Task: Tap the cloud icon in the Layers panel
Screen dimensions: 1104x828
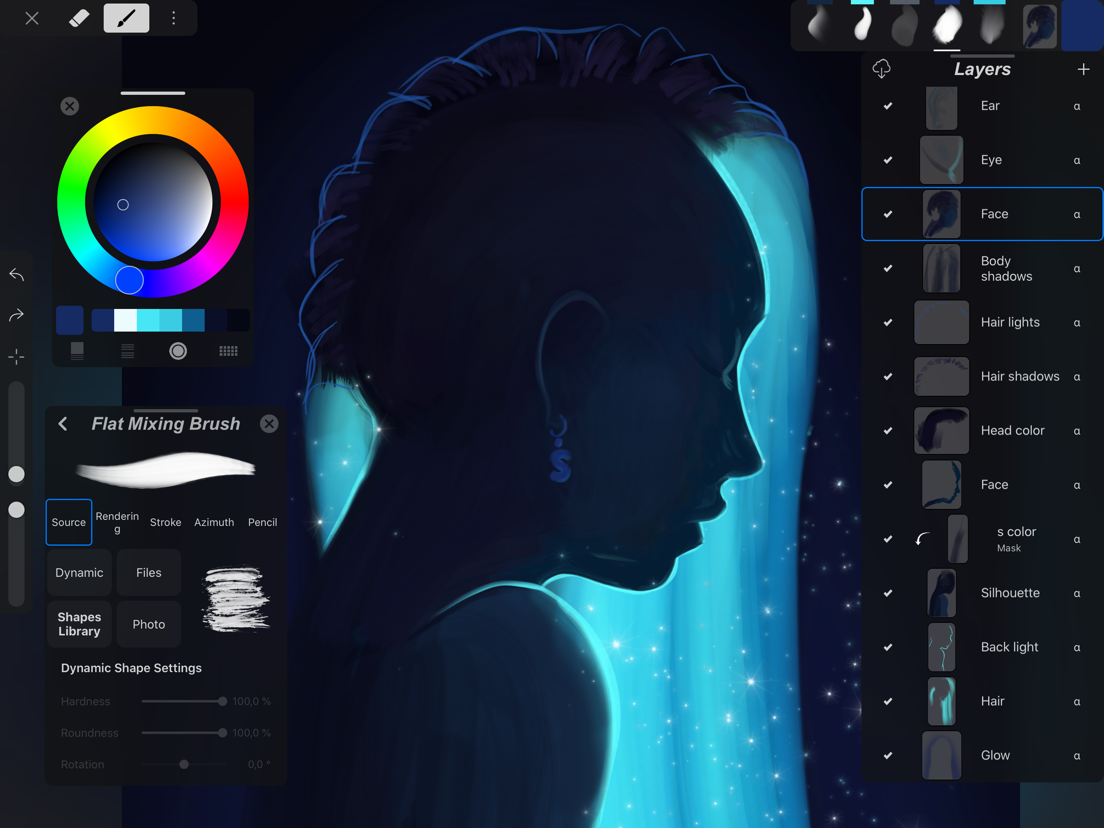Action: pyautogui.click(x=881, y=68)
